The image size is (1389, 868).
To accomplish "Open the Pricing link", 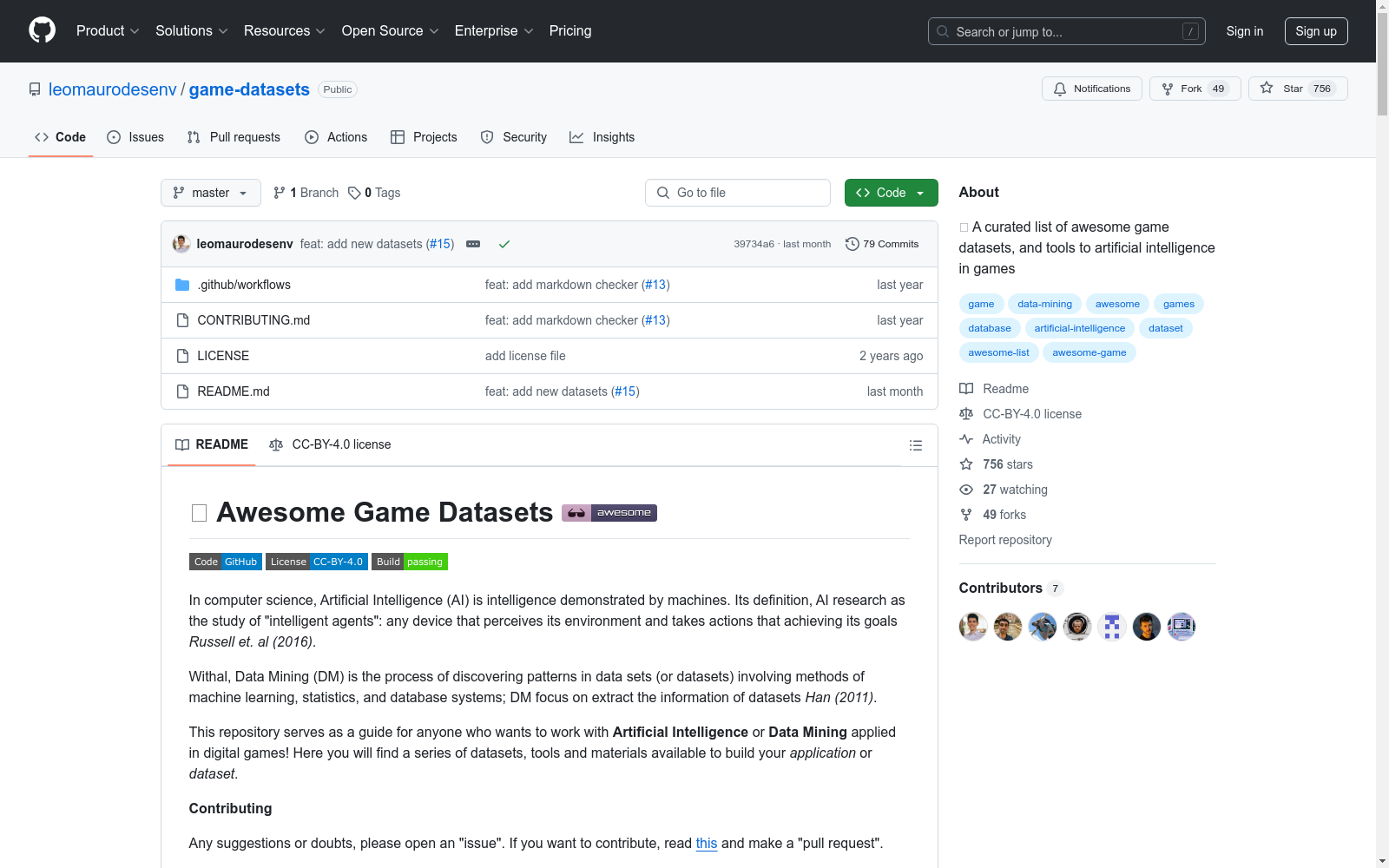I will coord(570,31).
